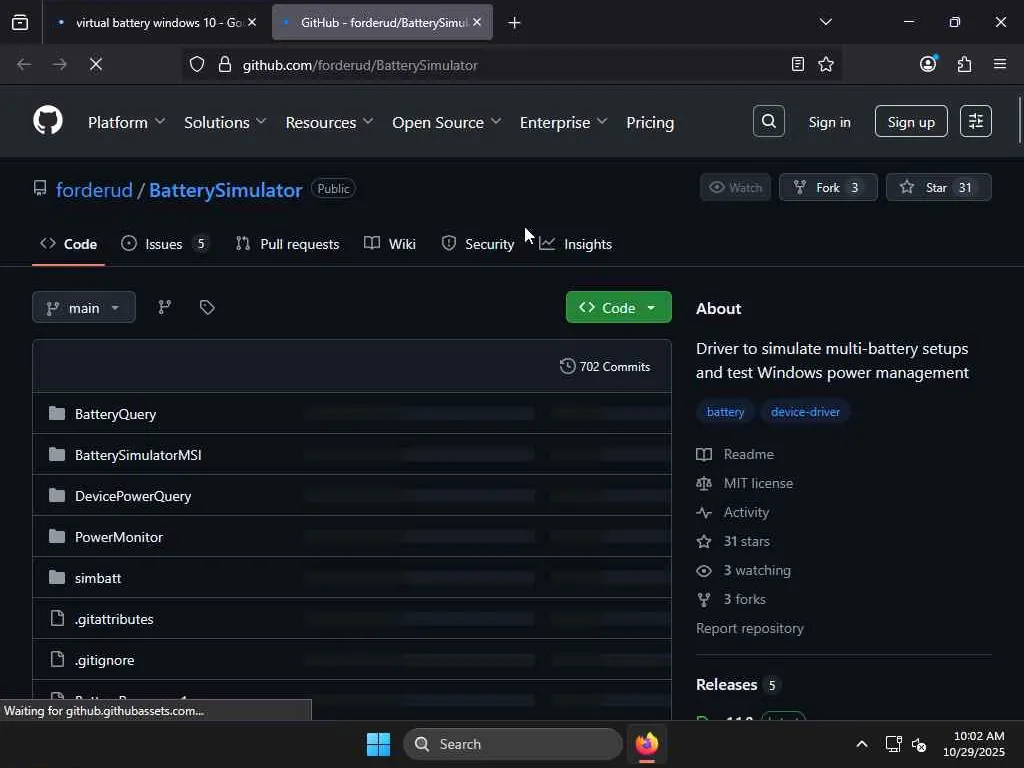The image size is (1024, 768).
Task: Click the device-driver topic tag
Action: coord(805,412)
